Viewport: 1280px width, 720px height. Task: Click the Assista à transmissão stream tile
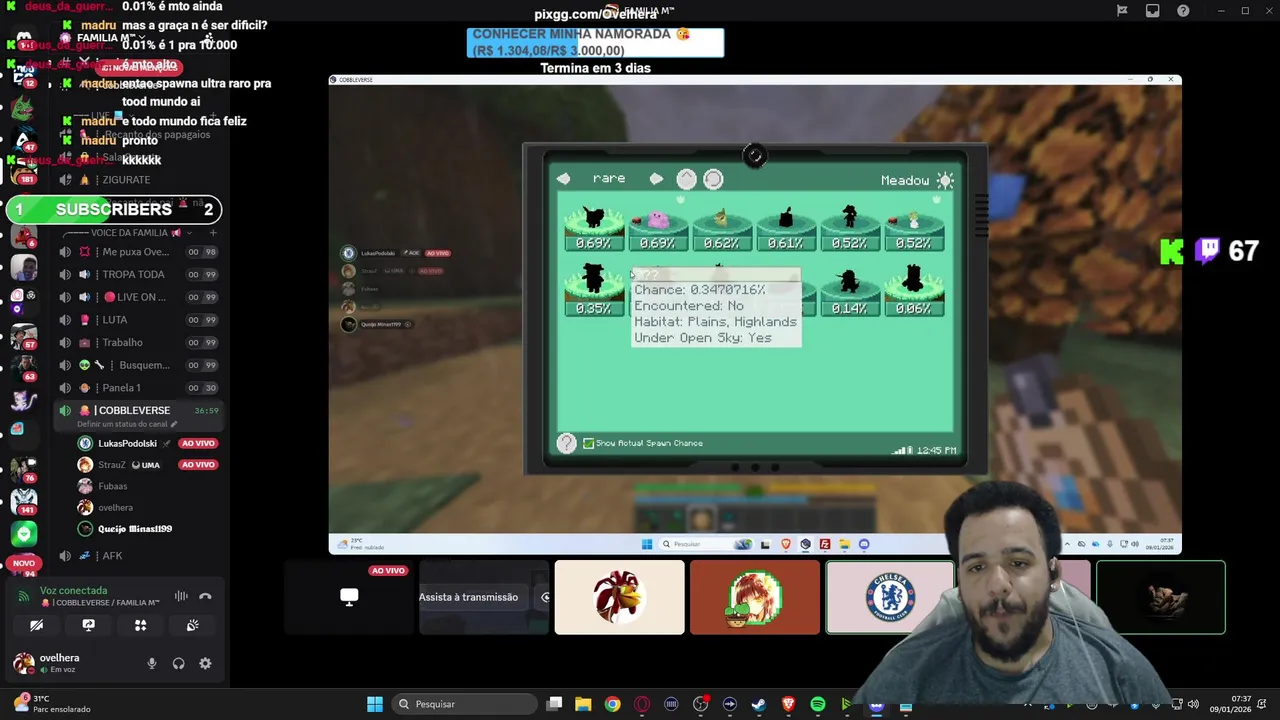point(484,597)
